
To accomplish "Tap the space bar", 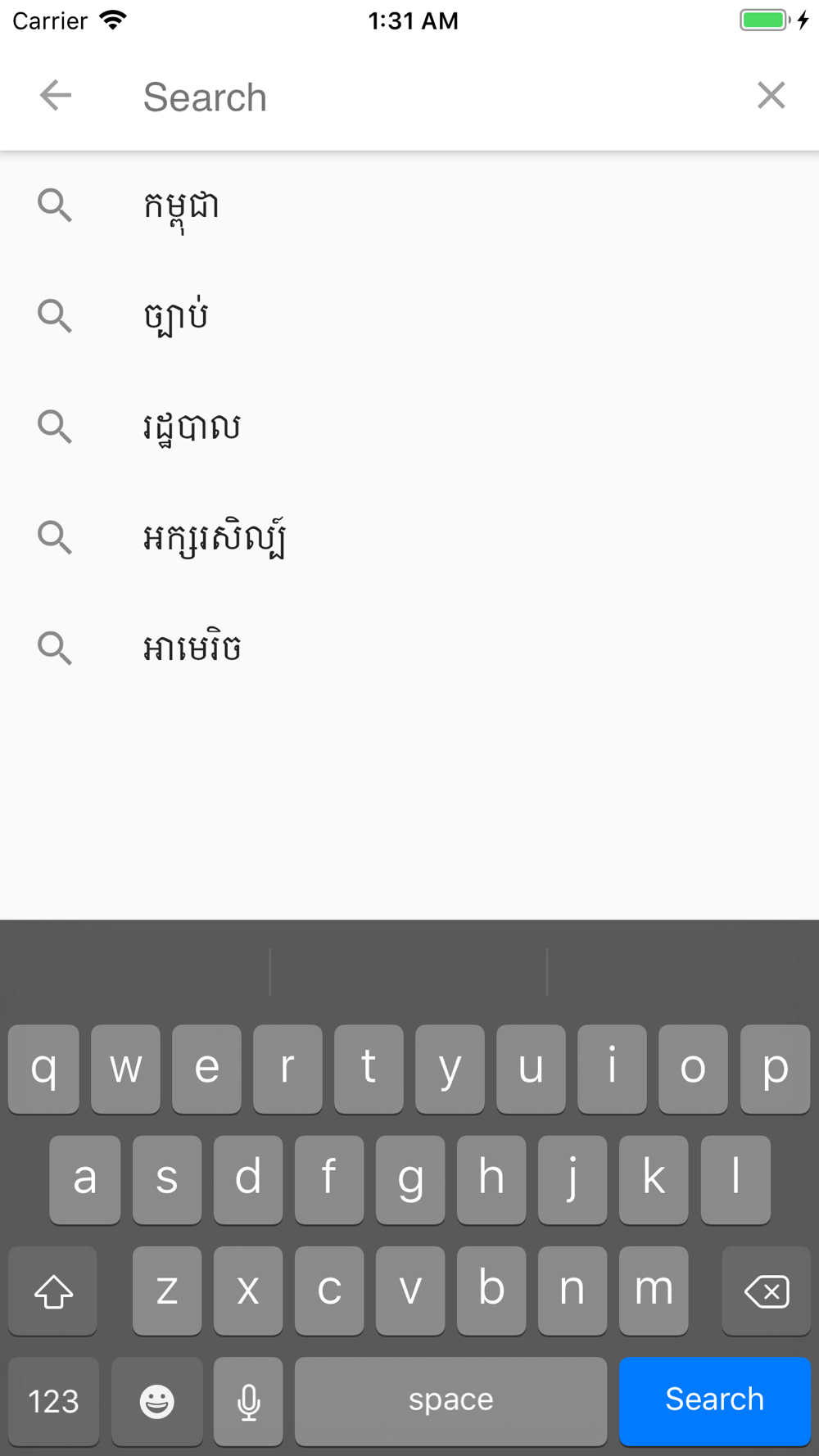I will (450, 1401).
